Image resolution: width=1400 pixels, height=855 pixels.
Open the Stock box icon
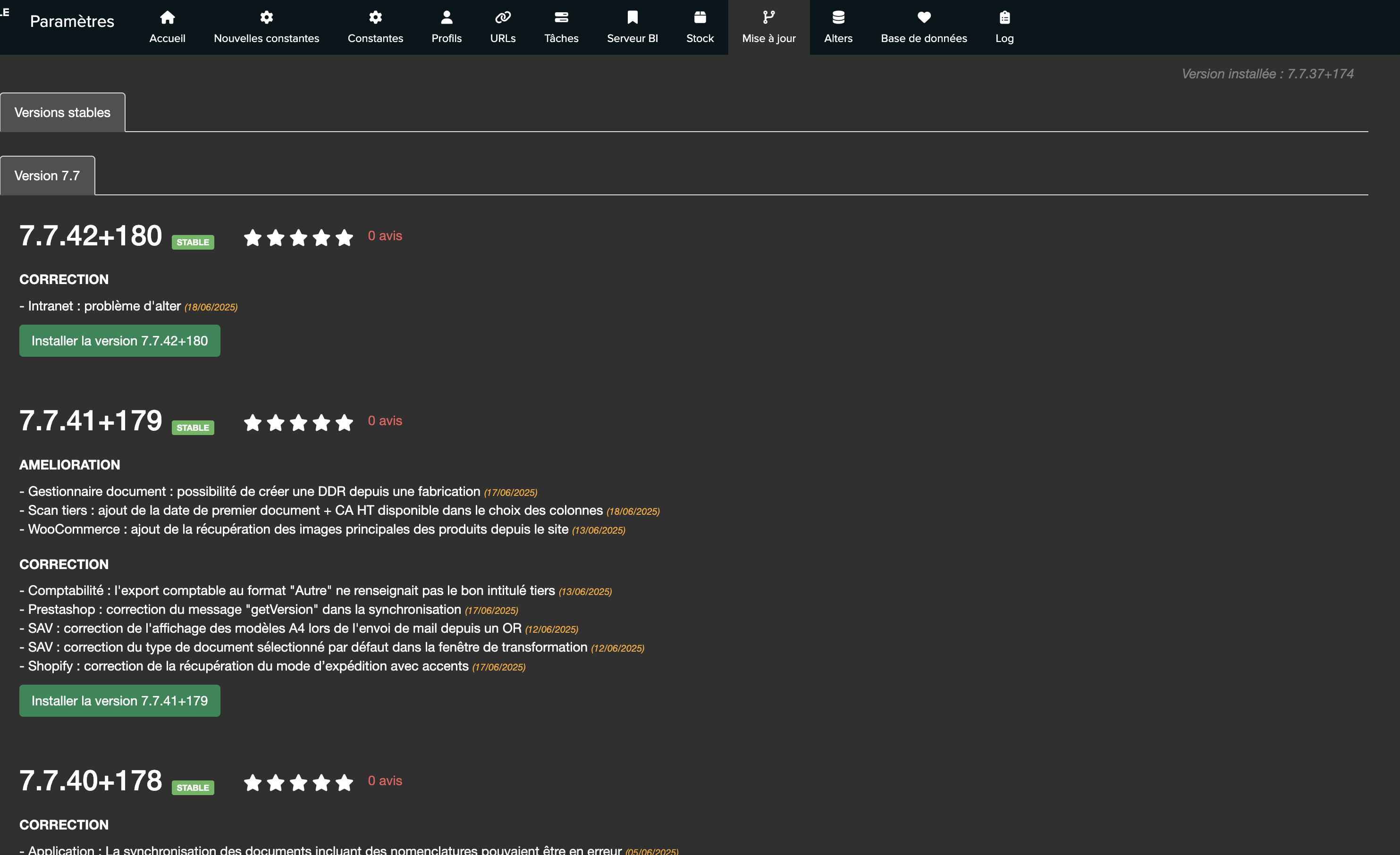click(700, 17)
